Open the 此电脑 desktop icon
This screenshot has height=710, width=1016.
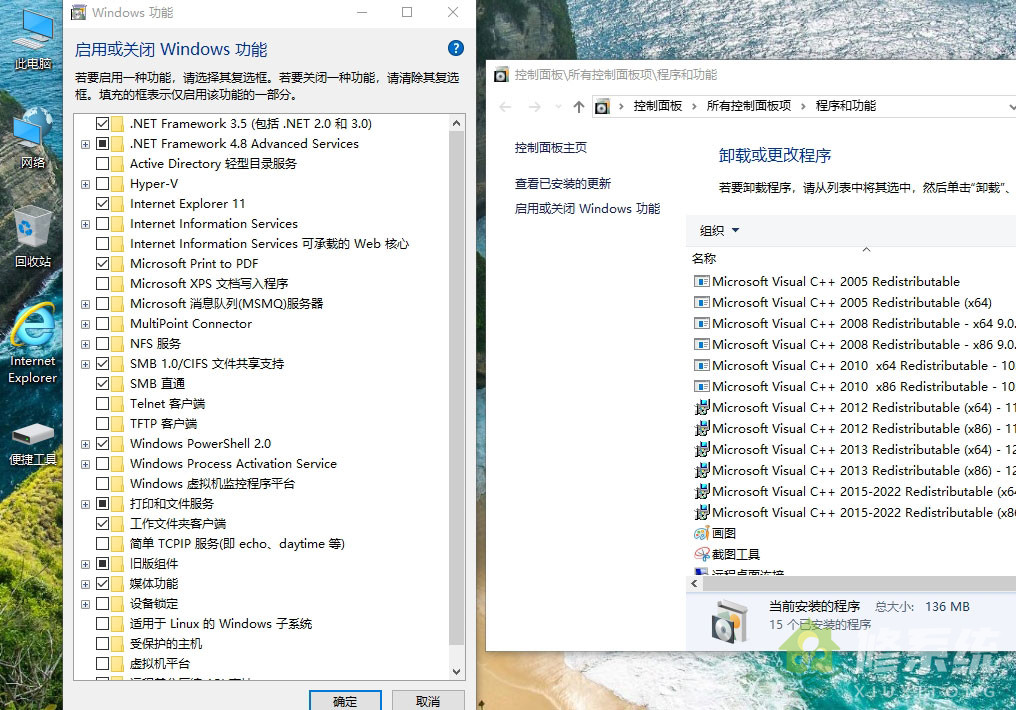[32, 39]
